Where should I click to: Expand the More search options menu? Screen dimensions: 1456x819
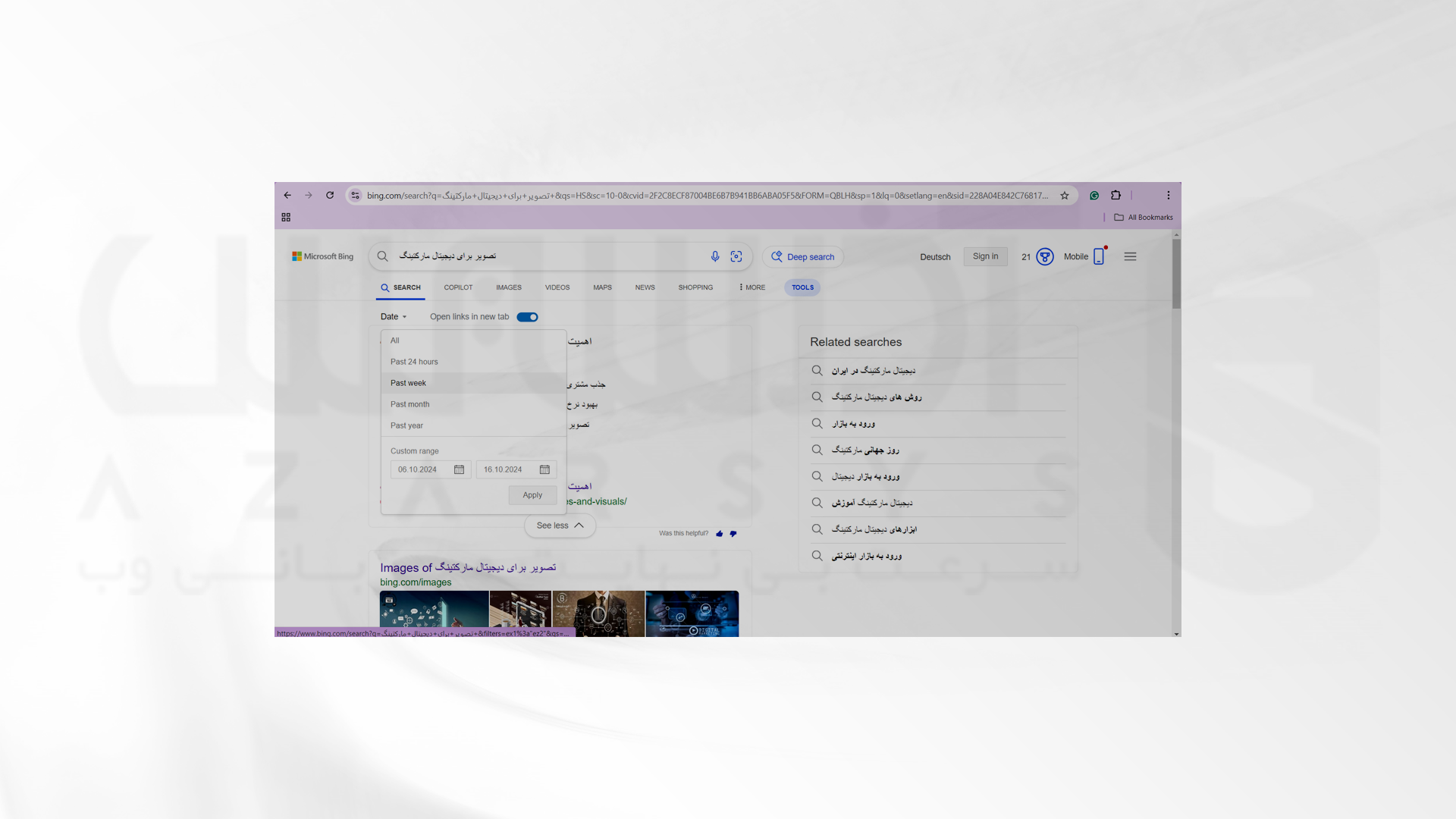pyautogui.click(x=751, y=288)
